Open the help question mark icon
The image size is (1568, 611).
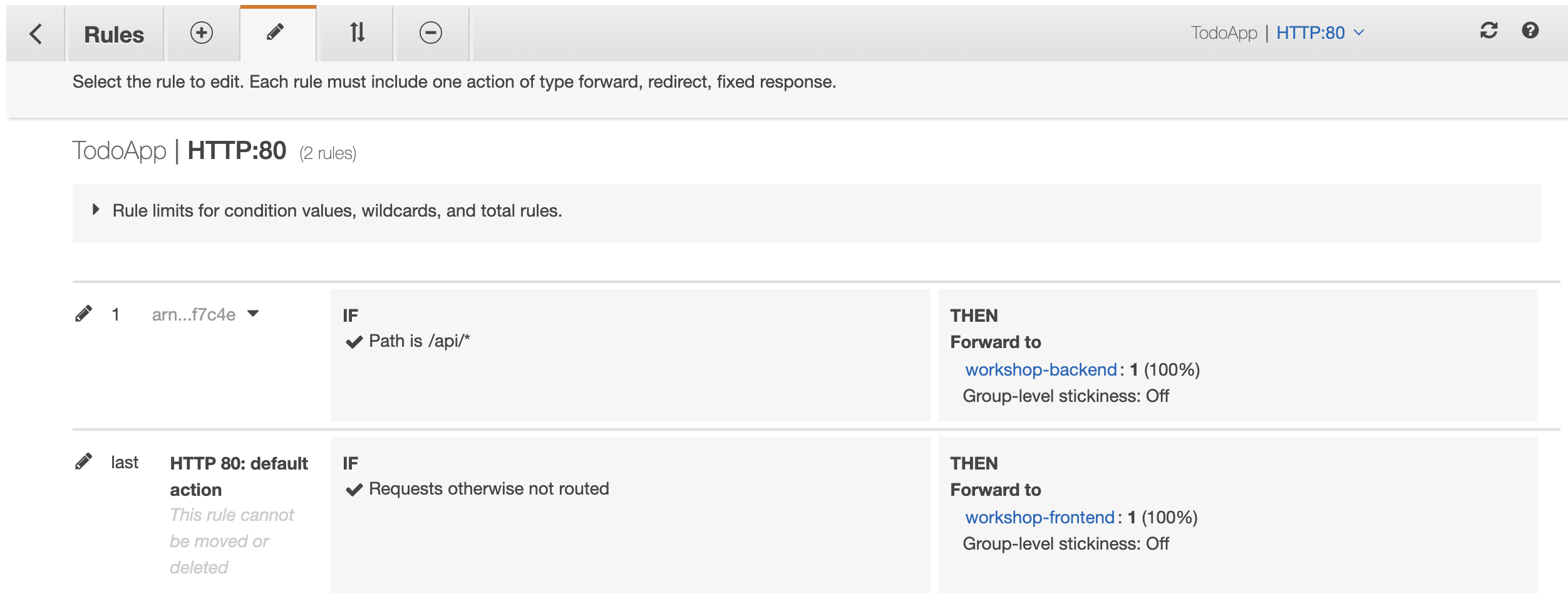[x=1530, y=31]
